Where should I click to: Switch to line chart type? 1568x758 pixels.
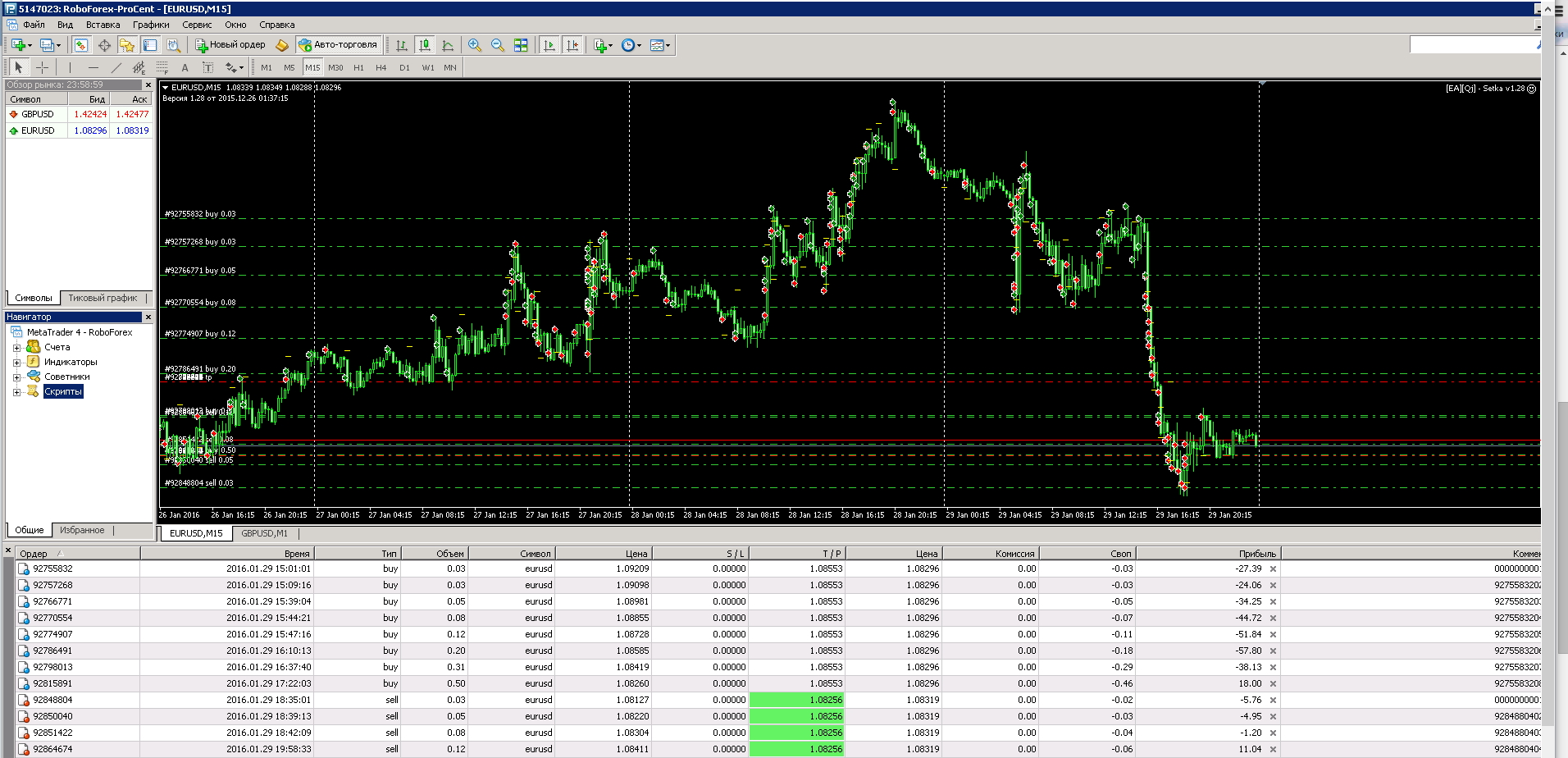[447, 45]
